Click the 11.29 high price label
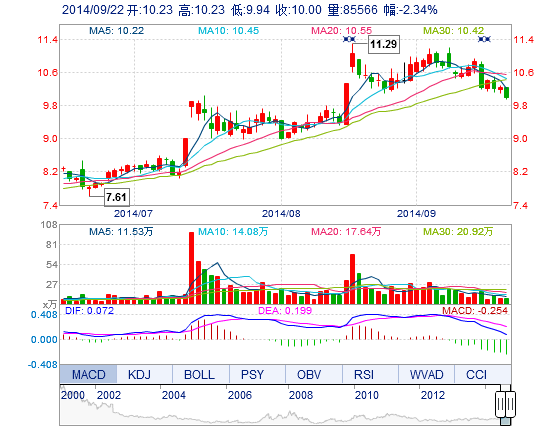 point(384,44)
